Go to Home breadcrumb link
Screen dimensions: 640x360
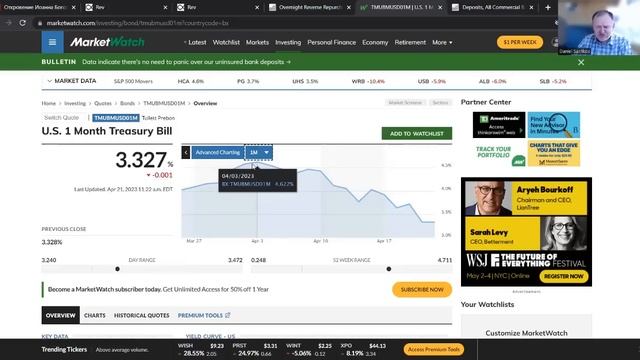click(x=49, y=103)
